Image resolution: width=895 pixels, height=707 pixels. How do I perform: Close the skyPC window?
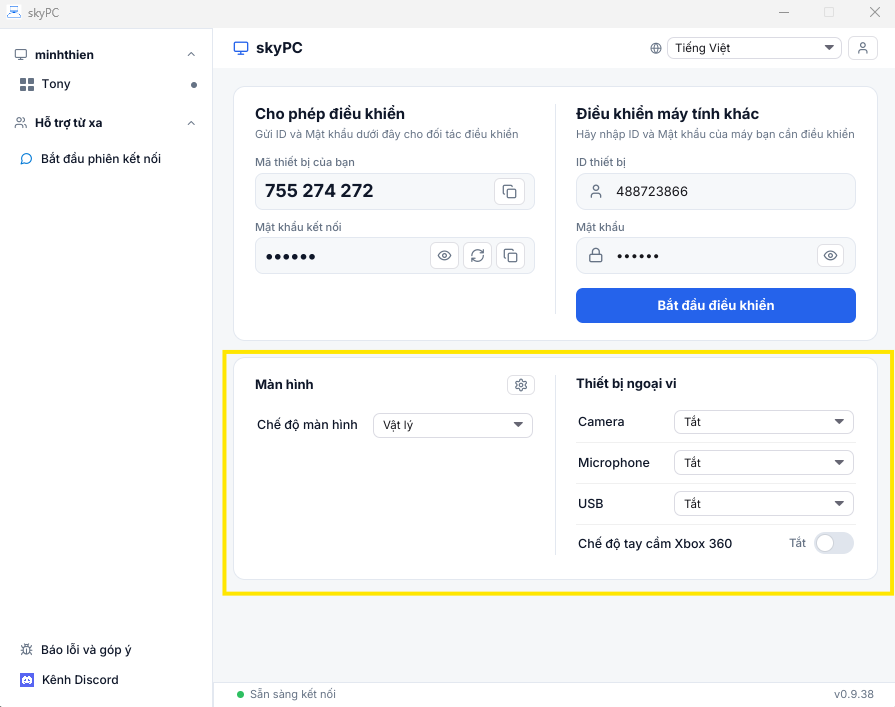click(x=874, y=13)
